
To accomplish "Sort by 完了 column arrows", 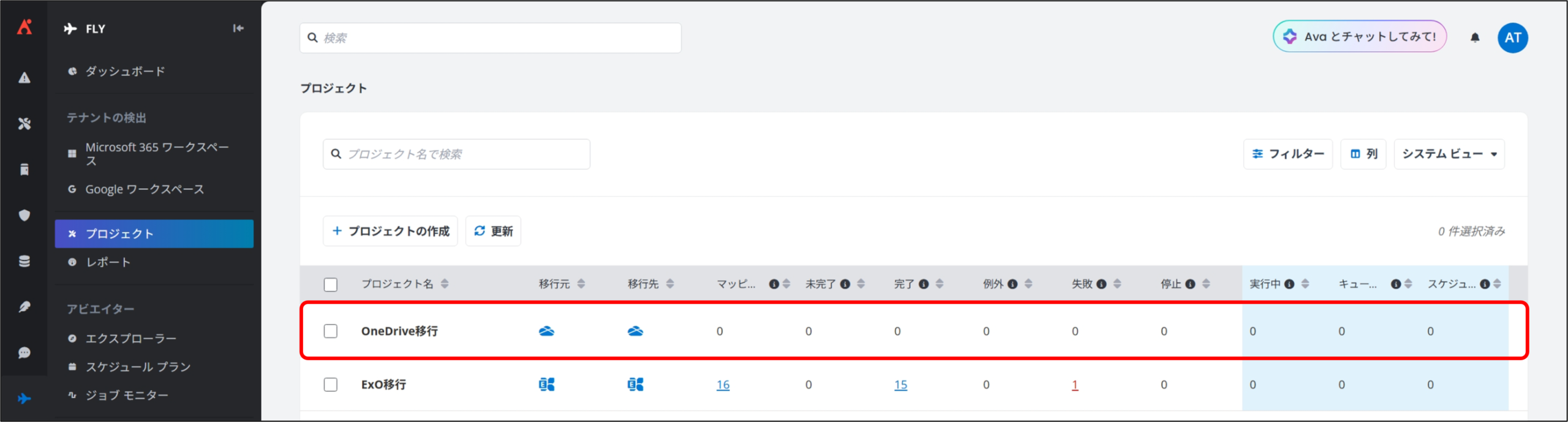I will [x=940, y=284].
